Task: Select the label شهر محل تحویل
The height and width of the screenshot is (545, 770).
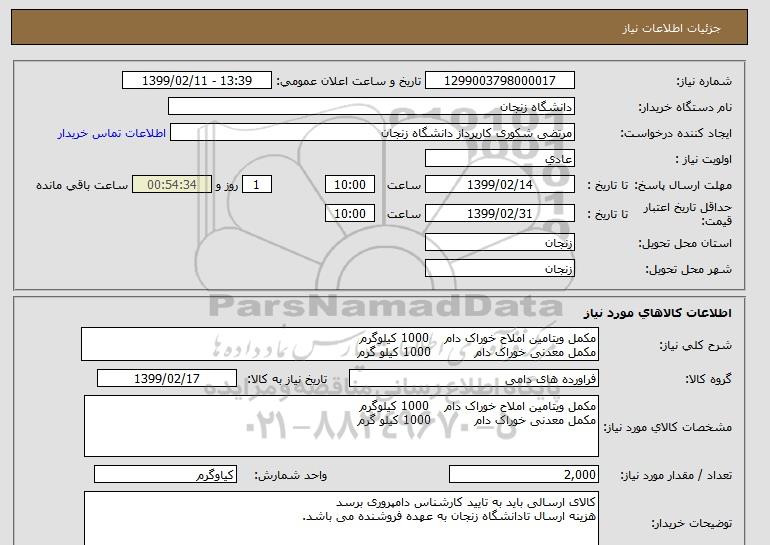Action: [688, 269]
